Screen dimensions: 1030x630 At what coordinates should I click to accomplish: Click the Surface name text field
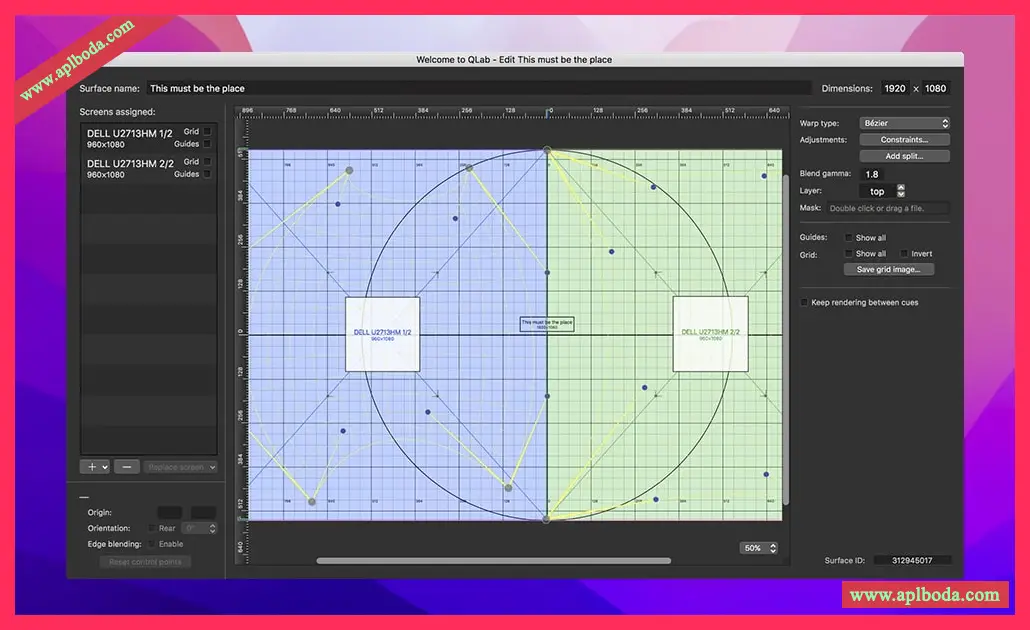point(478,88)
